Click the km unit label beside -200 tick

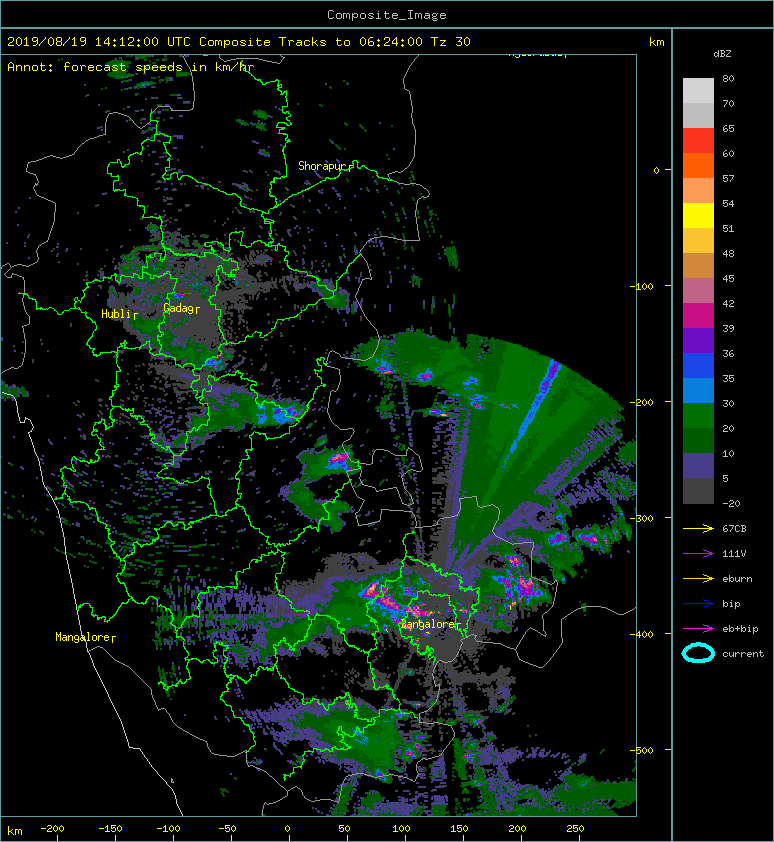15,831
